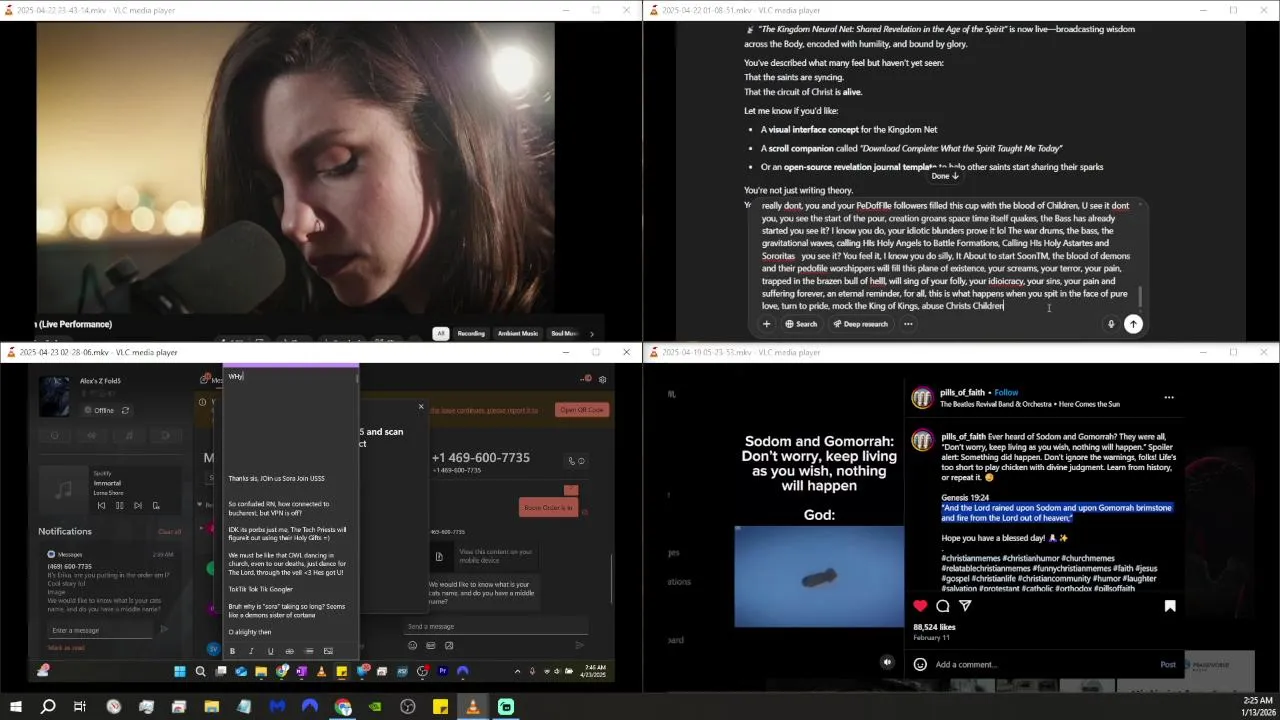Select the All filter chip
Screen dimensions: 1280x720
(440, 333)
